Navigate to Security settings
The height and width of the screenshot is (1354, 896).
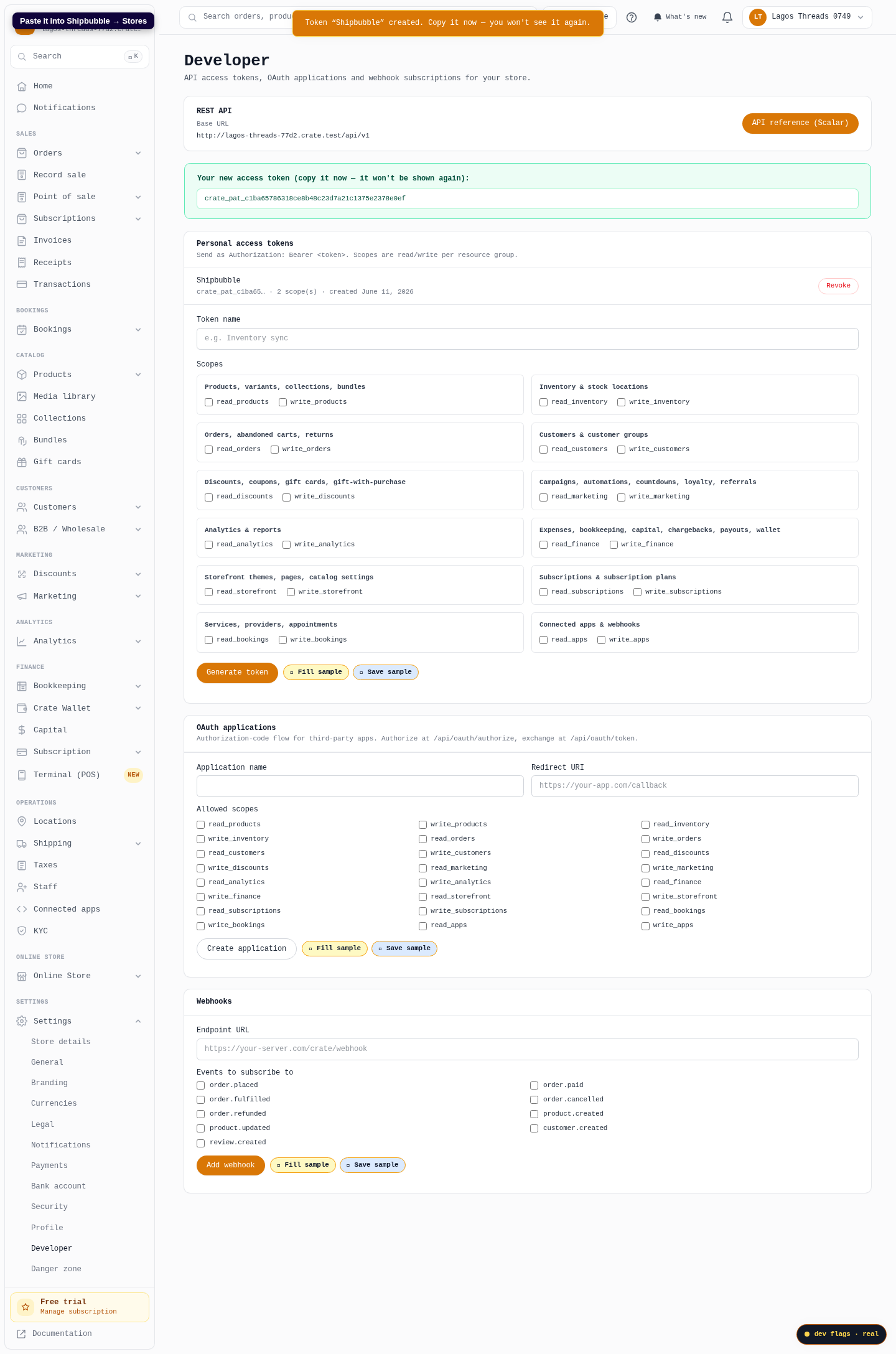tap(49, 1207)
